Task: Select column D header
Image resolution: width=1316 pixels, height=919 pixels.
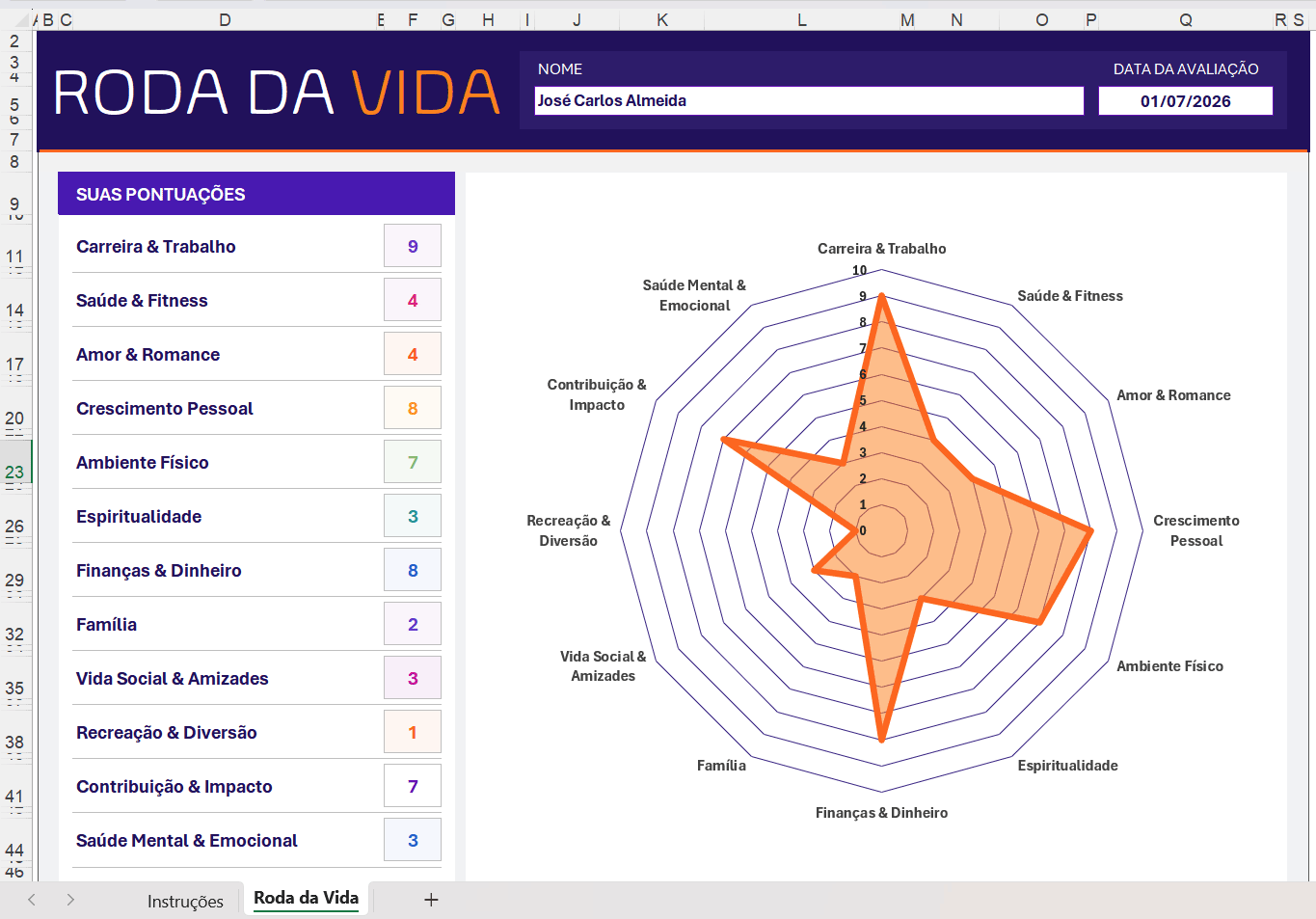Action: (225, 19)
